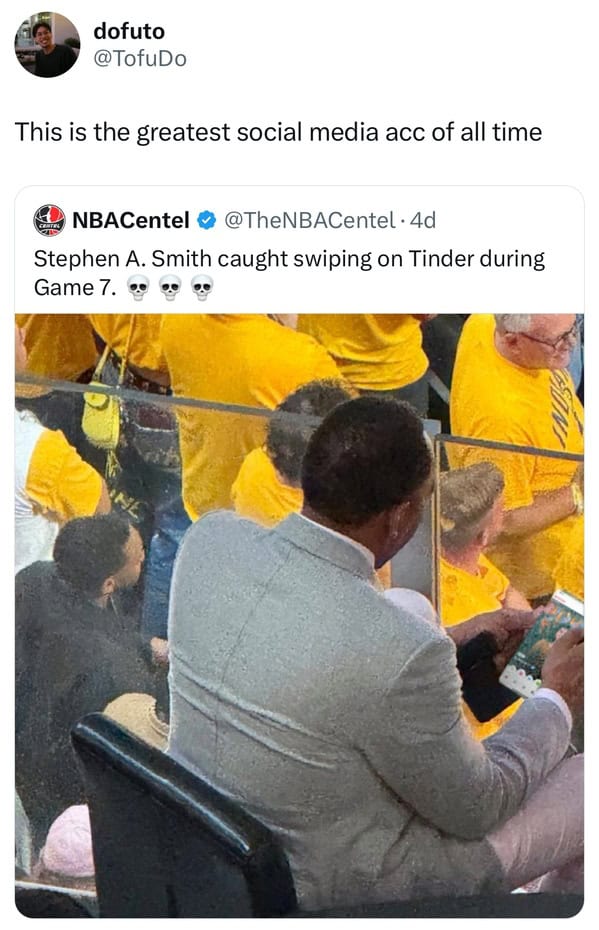The width and height of the screenshot is (599, 930).
Task: Click the yellow handbag in the photo
Action: click(102, 418)
